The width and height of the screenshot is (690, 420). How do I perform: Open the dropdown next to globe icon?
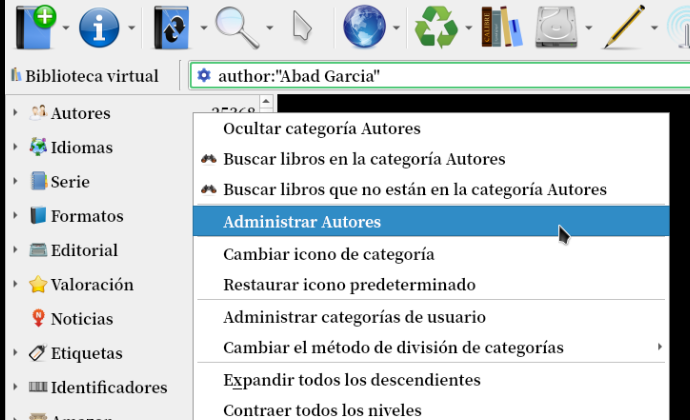click(x=396, y=28)
